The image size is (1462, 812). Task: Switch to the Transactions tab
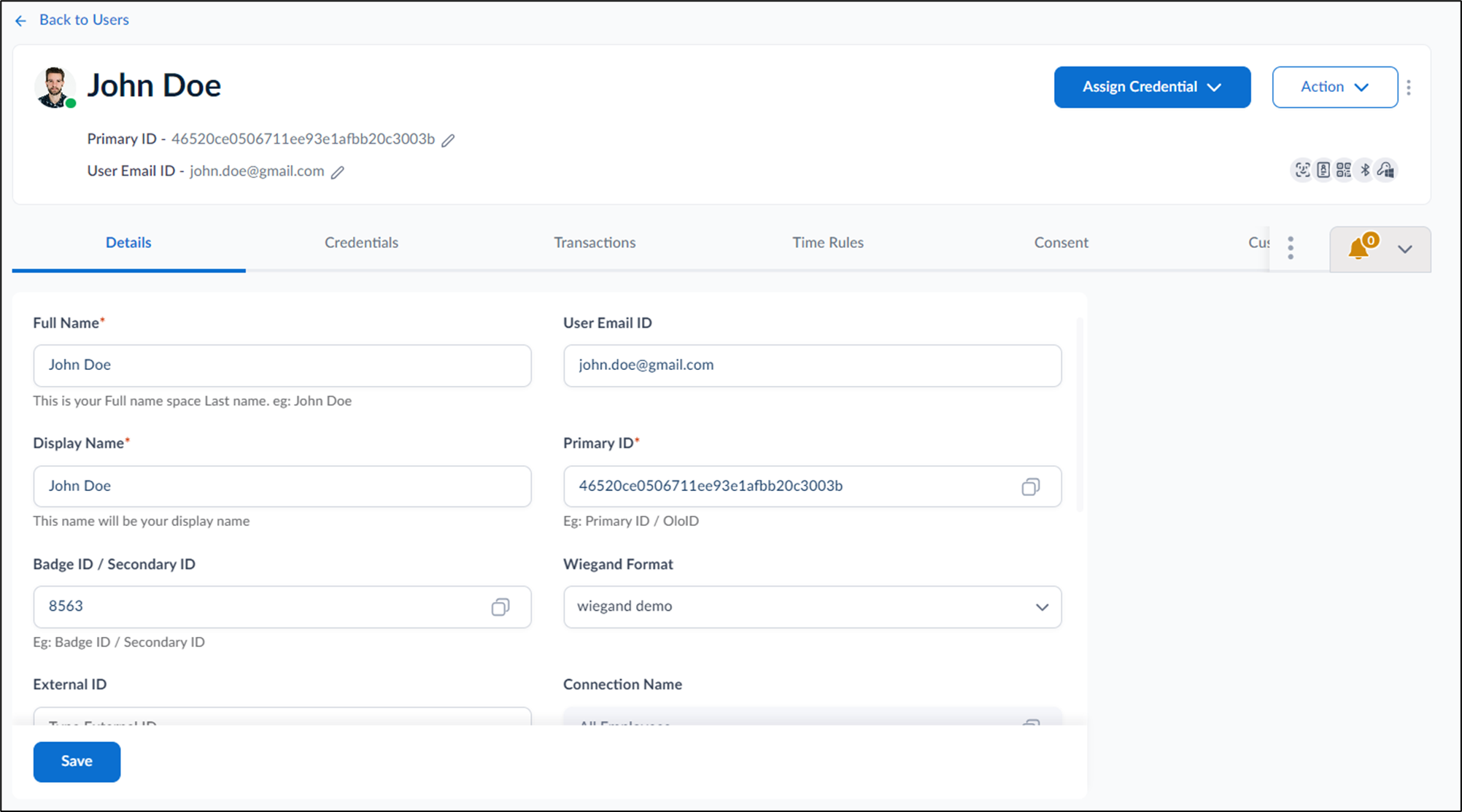click(x=595, y=243)
